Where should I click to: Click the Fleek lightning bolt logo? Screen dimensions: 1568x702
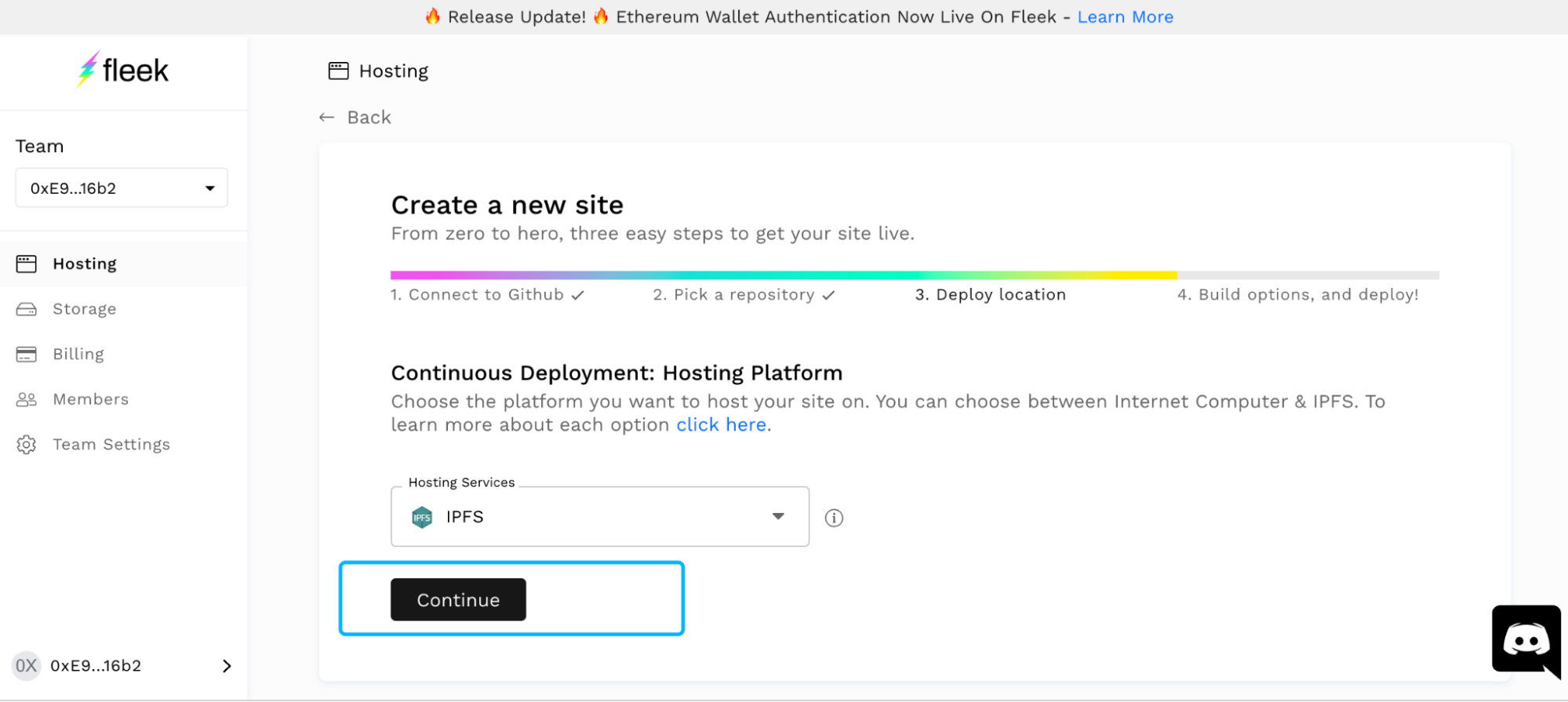(88, 70)
